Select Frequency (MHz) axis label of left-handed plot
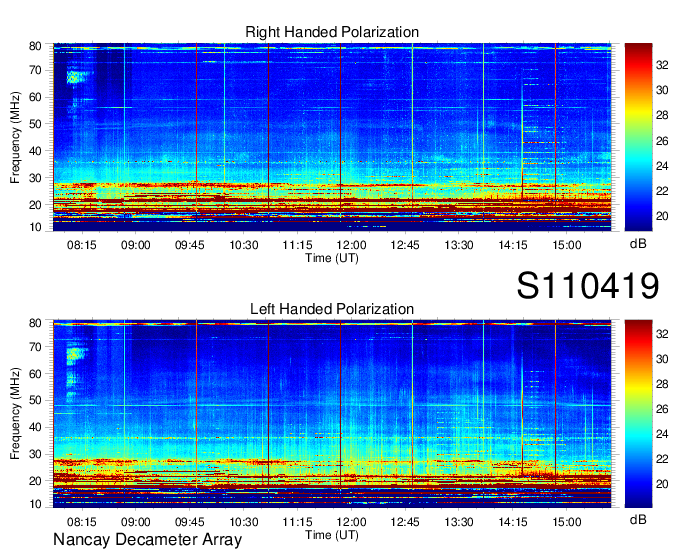Viewport: 680px width, 552px height. 15,414
